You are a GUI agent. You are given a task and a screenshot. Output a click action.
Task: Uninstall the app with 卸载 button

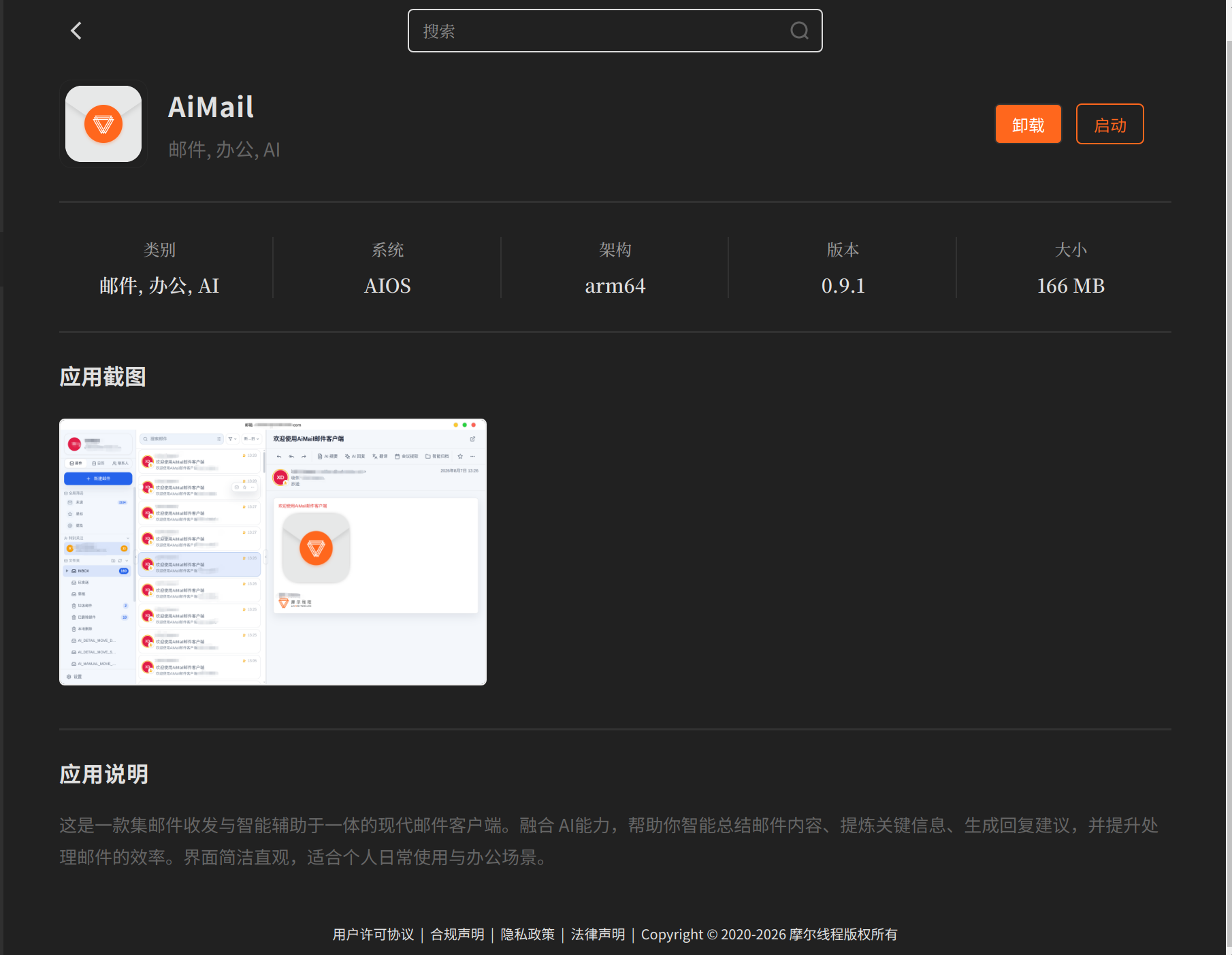pyautogui.click(x=1028, y=124)
